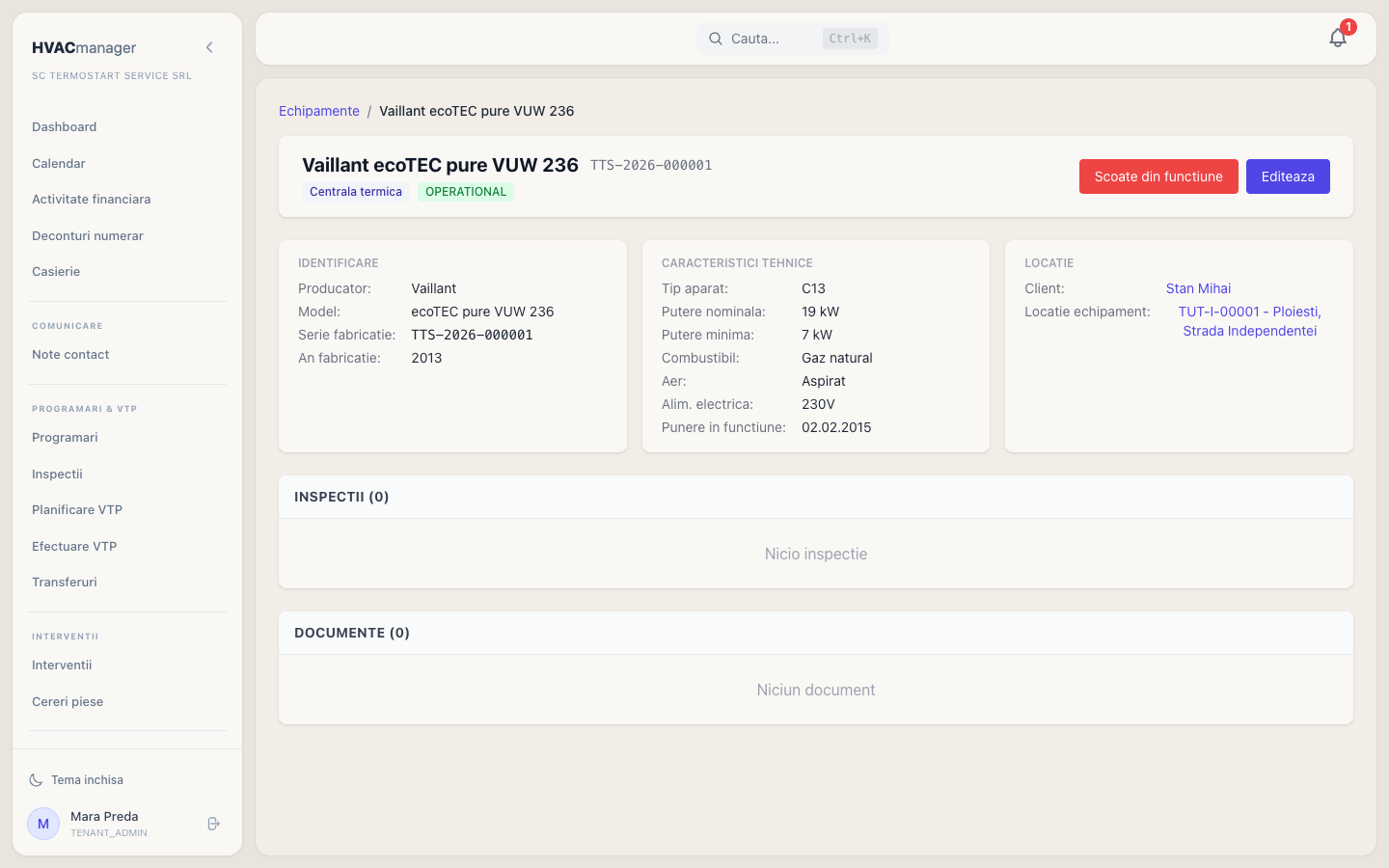Click the page title Vaillant ecoTEC pure VUW 236
The image size is (1389, 868).
[440, 165]
